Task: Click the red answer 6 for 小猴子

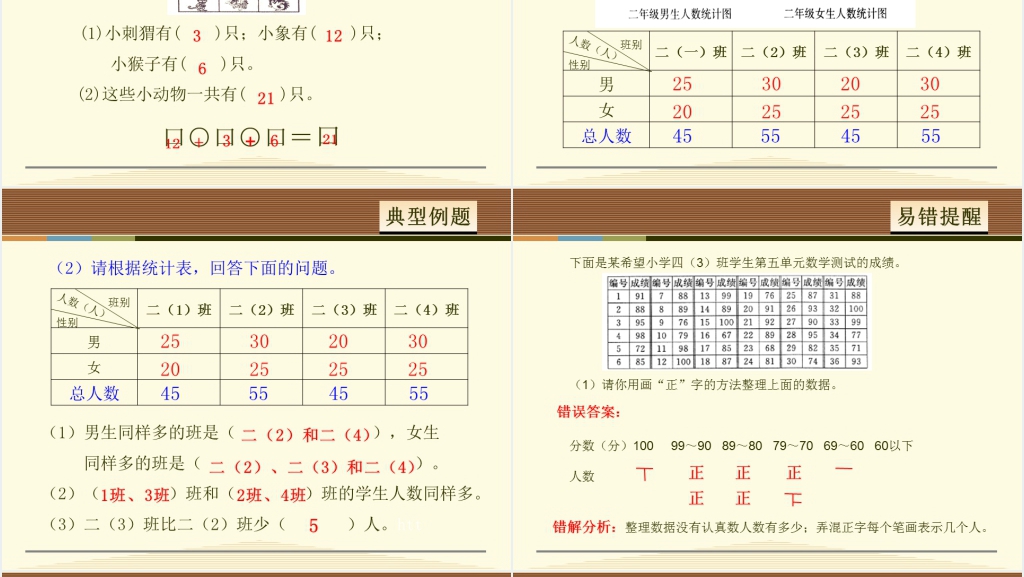Action: [202, 68]
